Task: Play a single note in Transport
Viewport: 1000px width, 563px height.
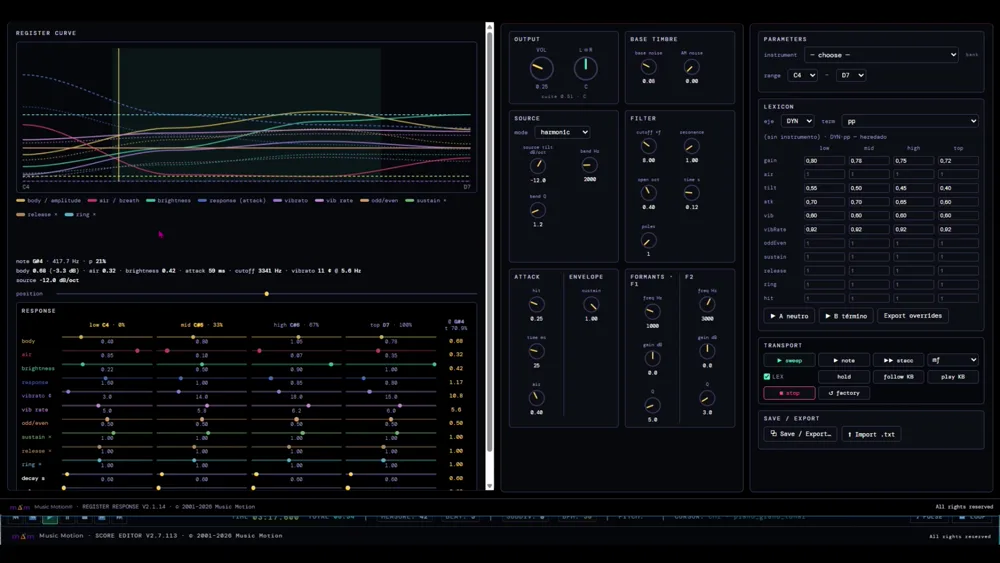Action: (844, 360)
